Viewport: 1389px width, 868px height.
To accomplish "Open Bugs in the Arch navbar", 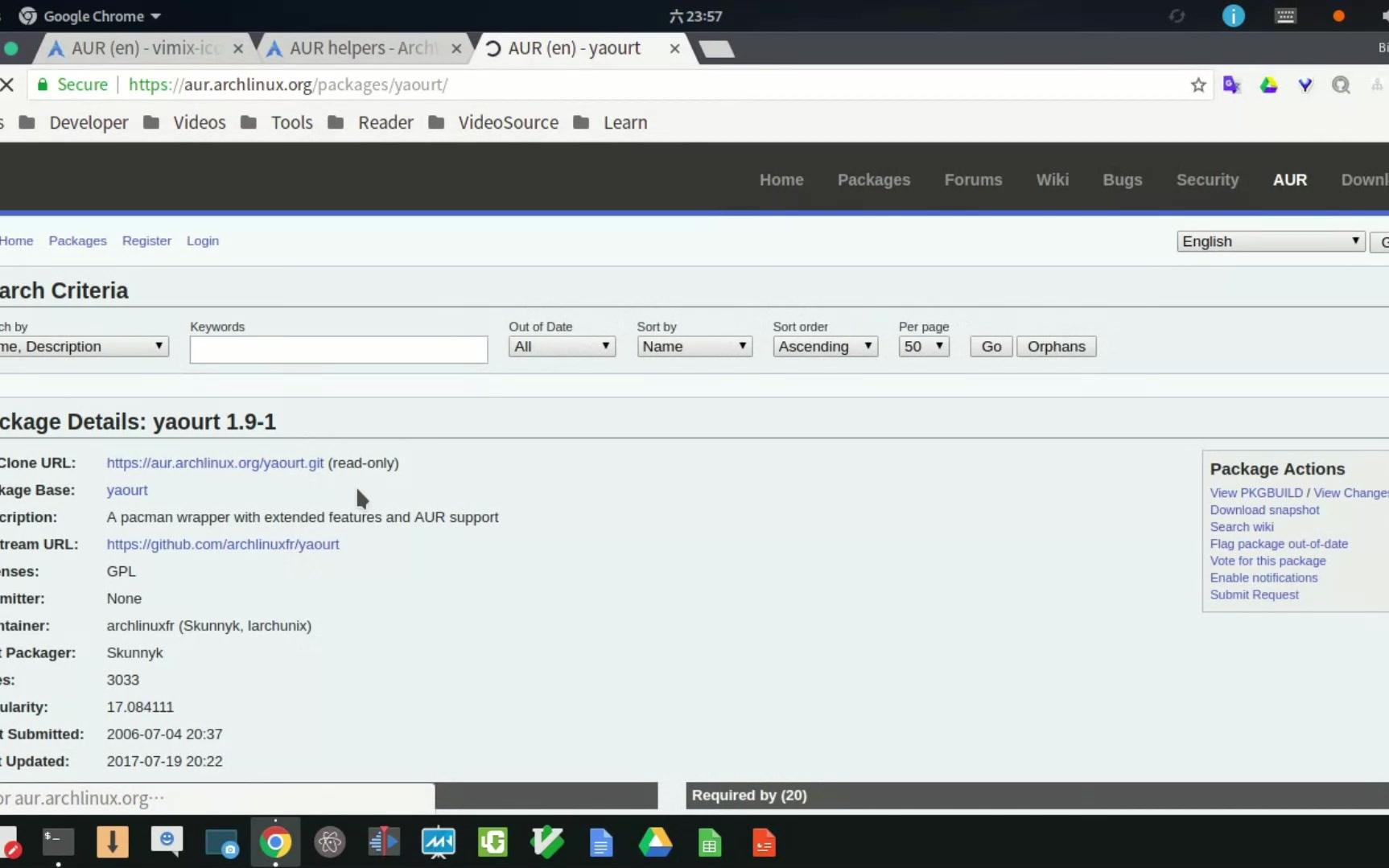I will click(x=1122, y=179).
